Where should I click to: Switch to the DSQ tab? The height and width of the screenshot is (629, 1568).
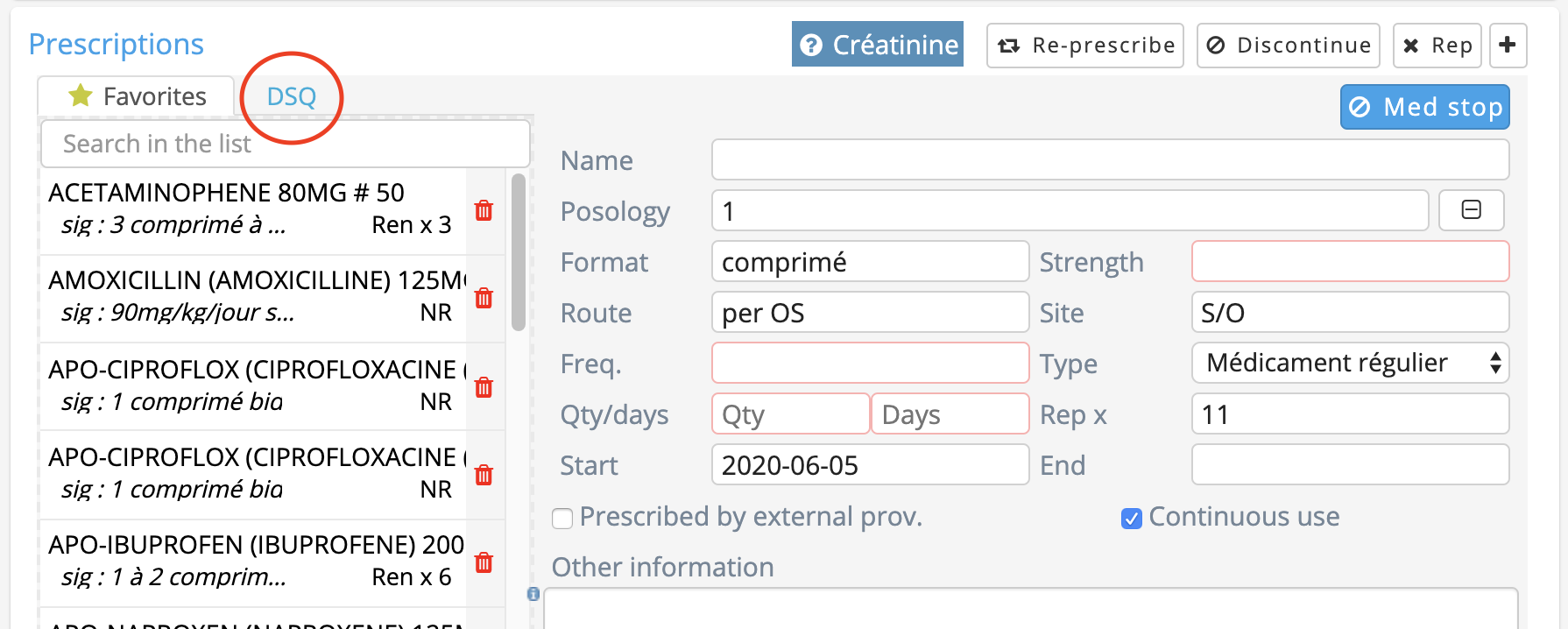click(x=291, y=96)
